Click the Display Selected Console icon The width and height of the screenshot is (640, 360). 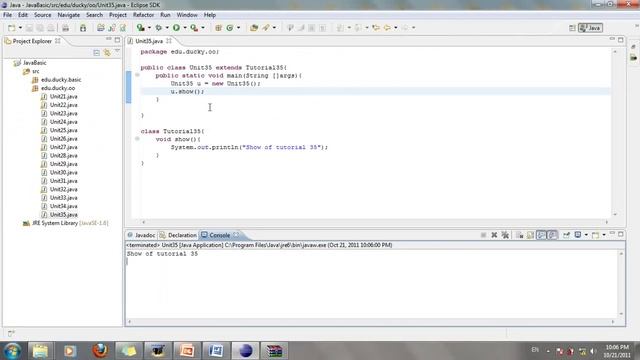[x=578, y=235]
